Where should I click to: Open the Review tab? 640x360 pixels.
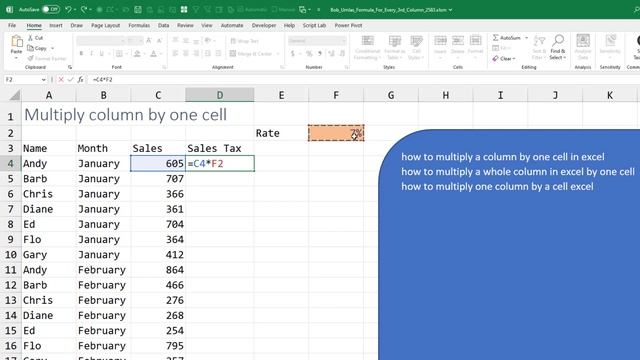coord(185,25)
